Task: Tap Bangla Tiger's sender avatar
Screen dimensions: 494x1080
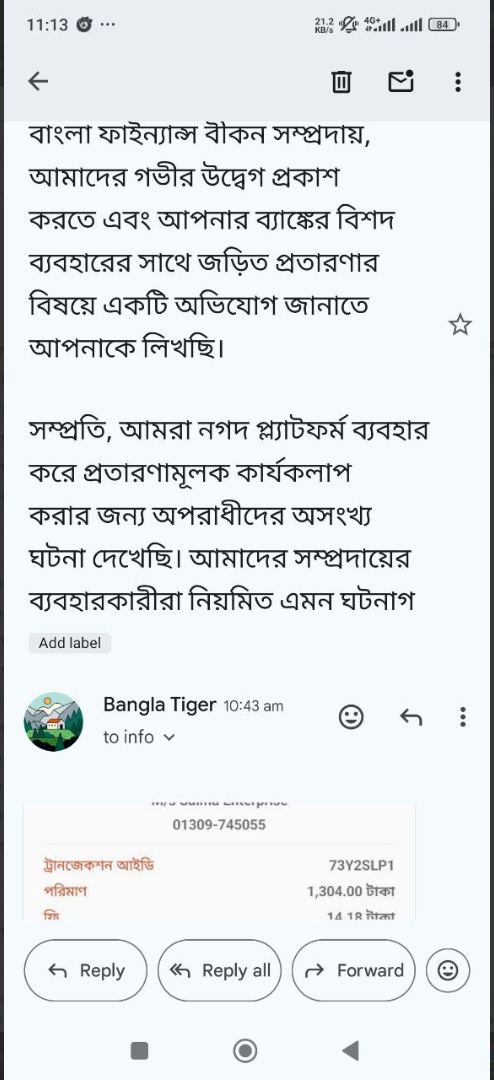Action: pyautogui.click(x=54, y=721)
